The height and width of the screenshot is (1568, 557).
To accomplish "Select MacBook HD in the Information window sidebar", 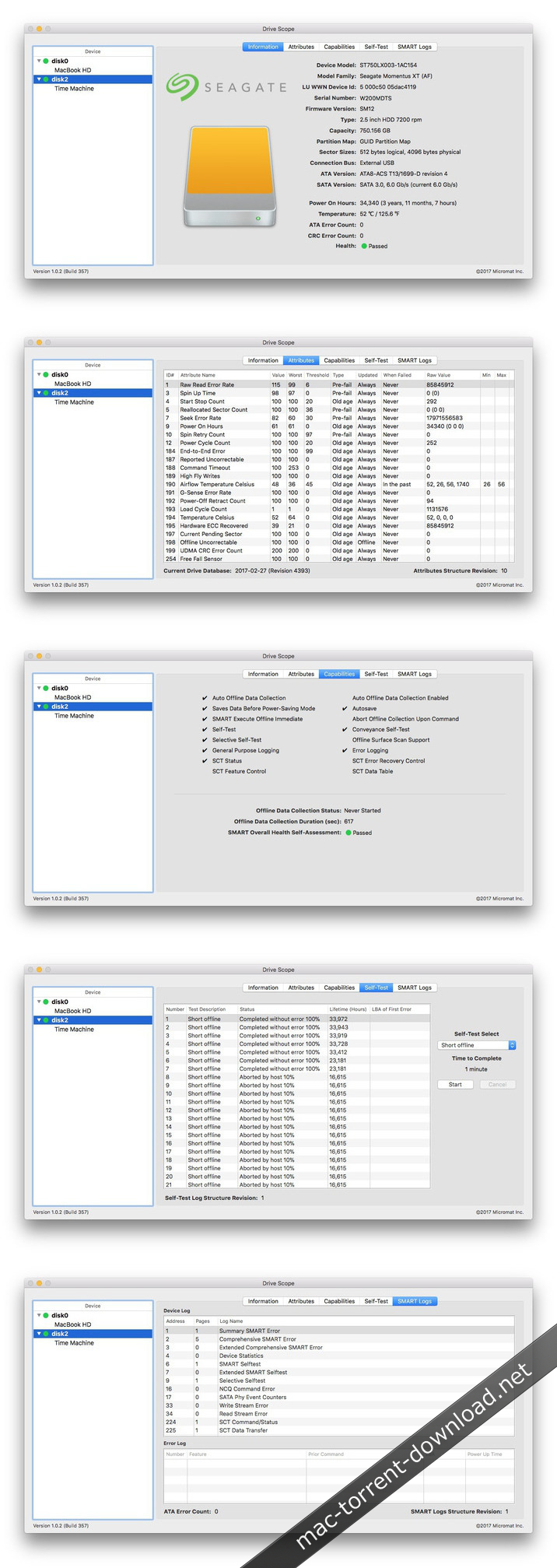I will pos(72,70).
